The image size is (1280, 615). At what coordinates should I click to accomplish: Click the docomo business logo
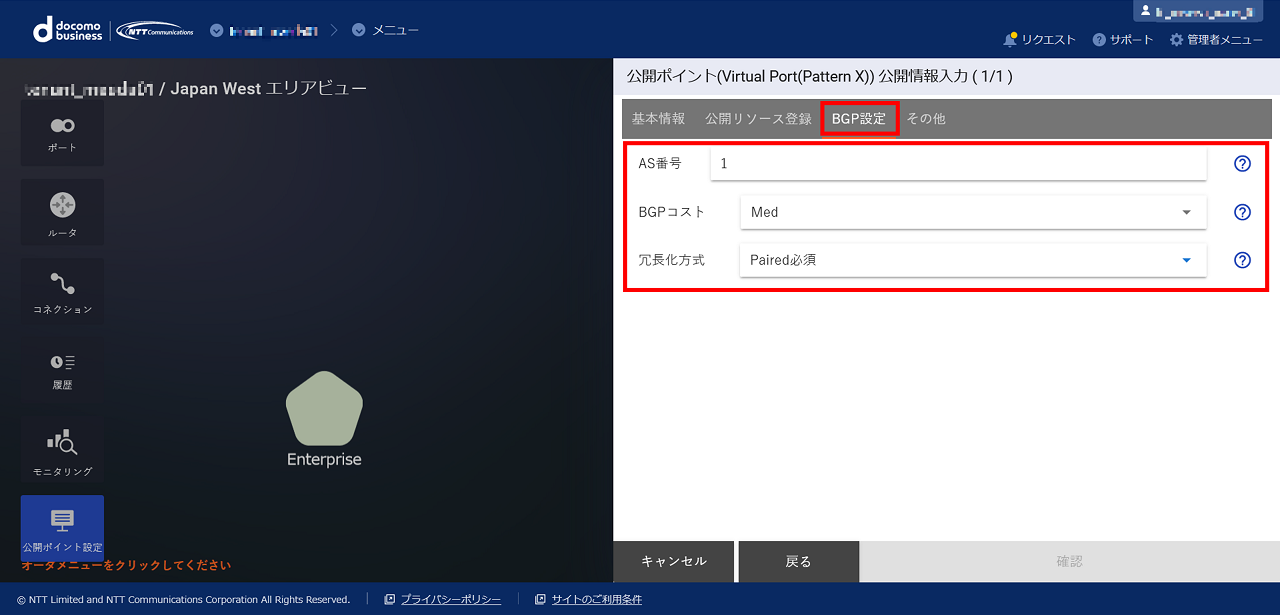(x=68, y=30)
